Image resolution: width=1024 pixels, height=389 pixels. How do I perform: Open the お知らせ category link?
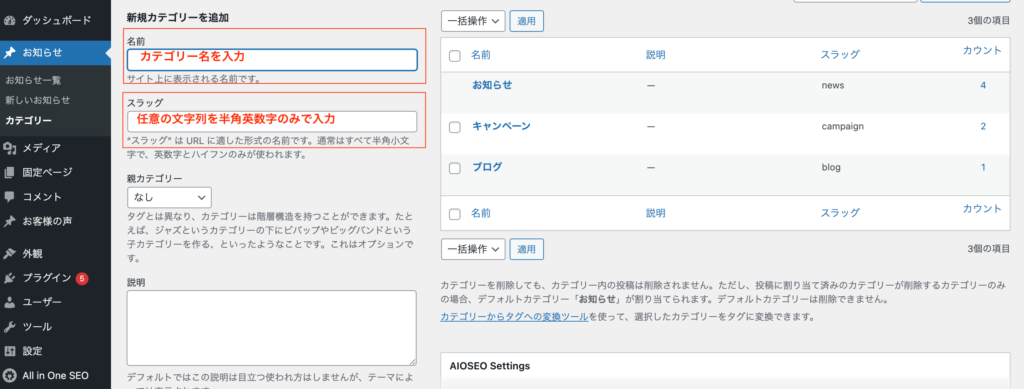492,85
